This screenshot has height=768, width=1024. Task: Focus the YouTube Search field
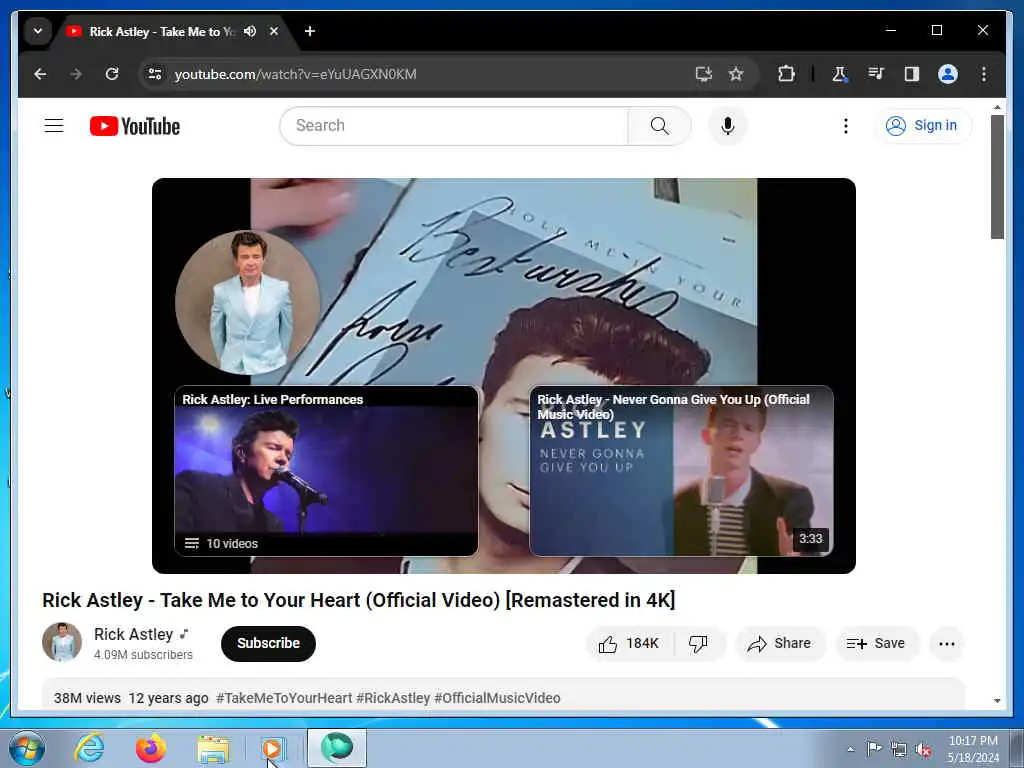click(x=455, y=125)
